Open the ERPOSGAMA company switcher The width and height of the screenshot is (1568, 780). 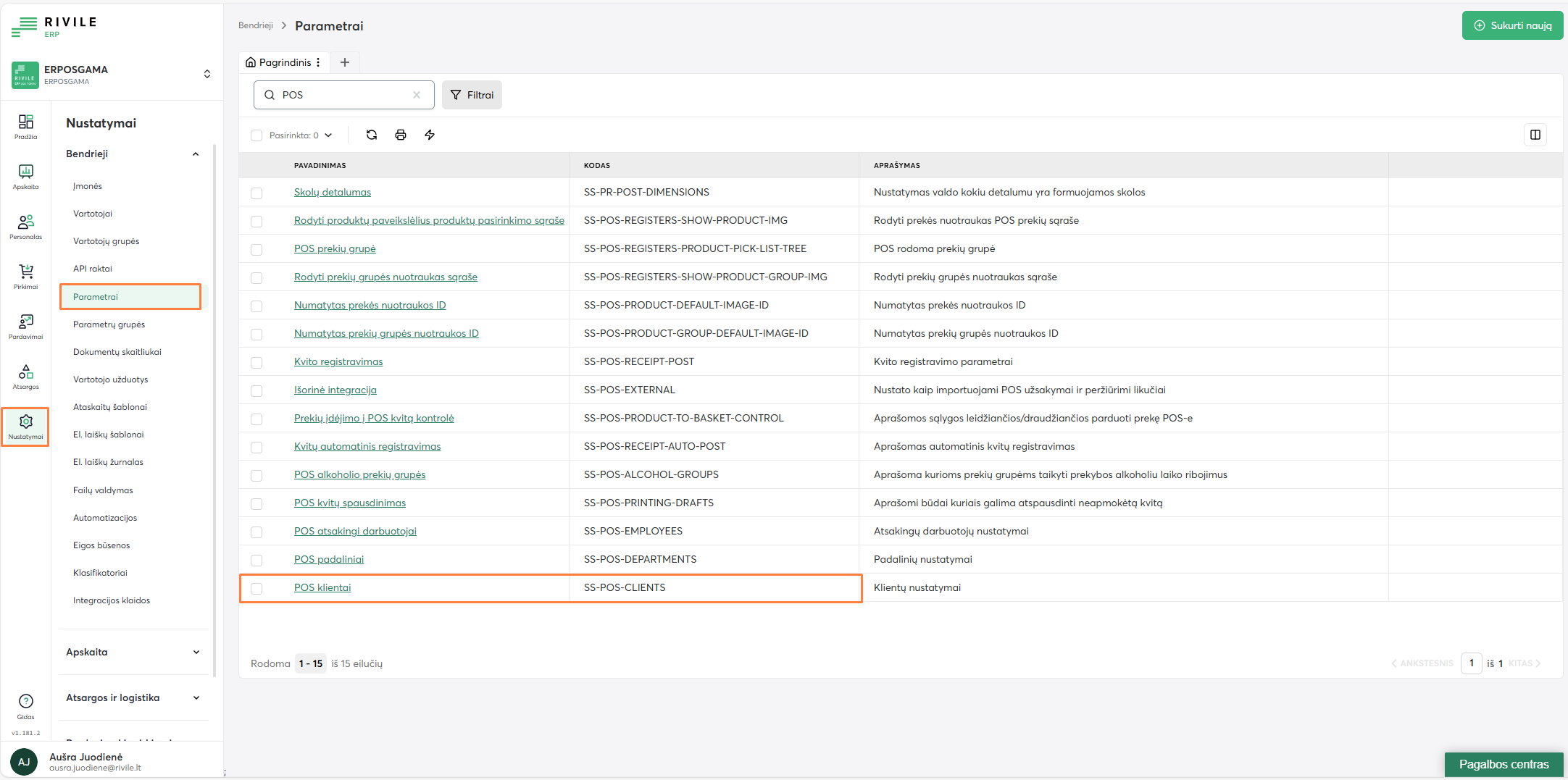207,75
